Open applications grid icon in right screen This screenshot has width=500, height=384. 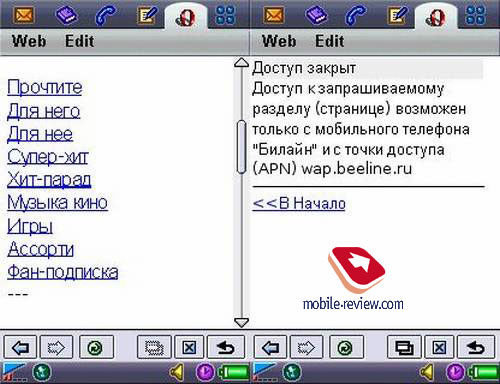tap(475, 15)
